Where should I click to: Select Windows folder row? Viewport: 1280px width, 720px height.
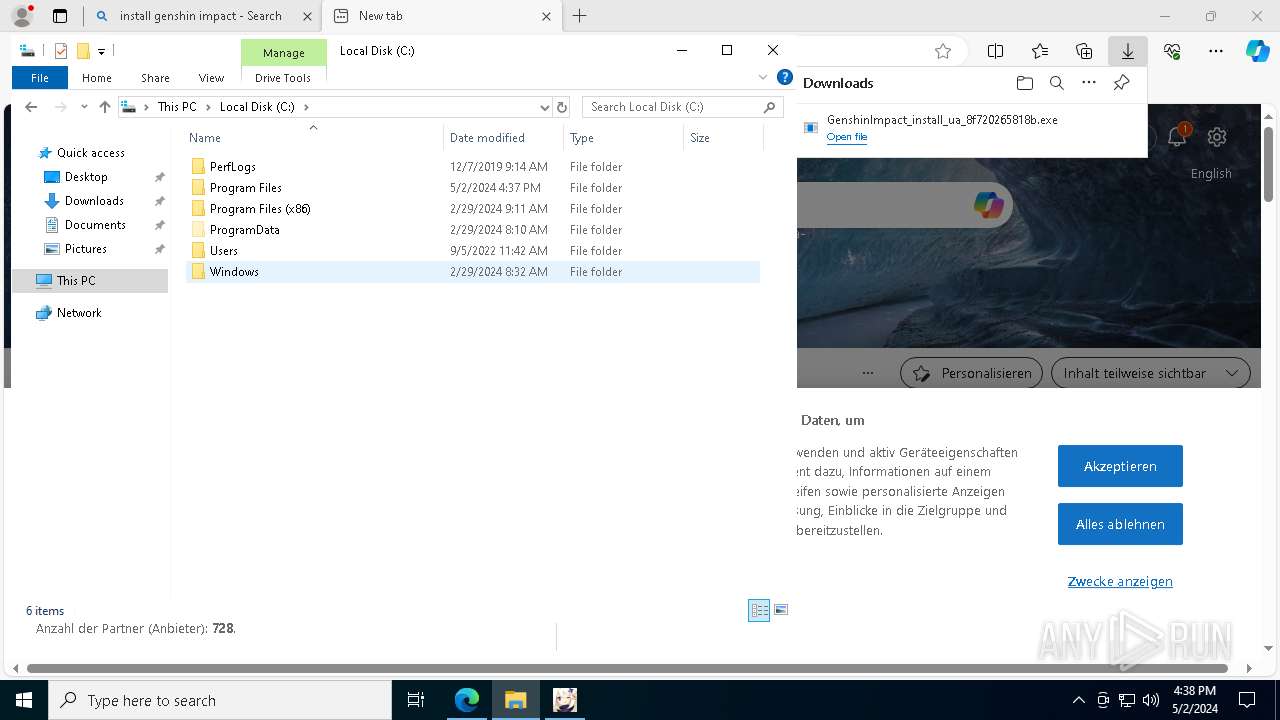(473, 272)
